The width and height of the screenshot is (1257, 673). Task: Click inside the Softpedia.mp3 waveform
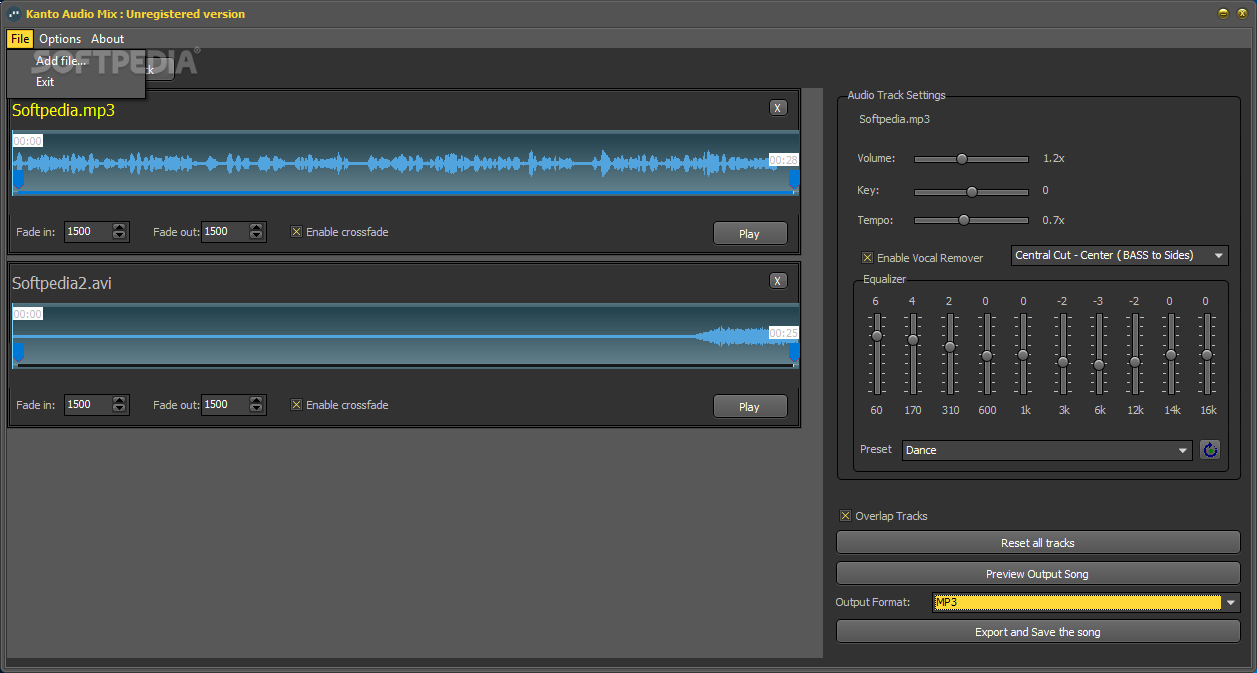405,162
